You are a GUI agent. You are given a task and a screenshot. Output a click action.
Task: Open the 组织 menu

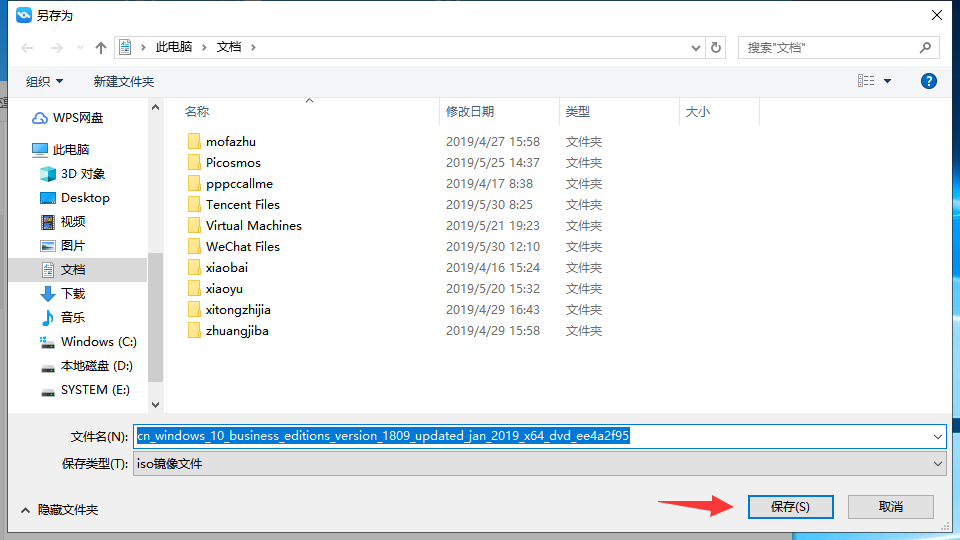pos(44,81)
